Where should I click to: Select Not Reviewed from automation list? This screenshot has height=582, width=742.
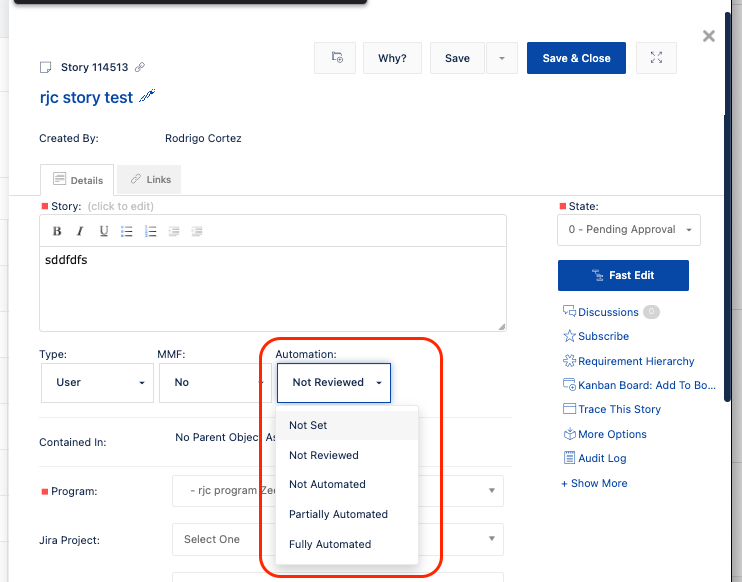pos(347,455)
